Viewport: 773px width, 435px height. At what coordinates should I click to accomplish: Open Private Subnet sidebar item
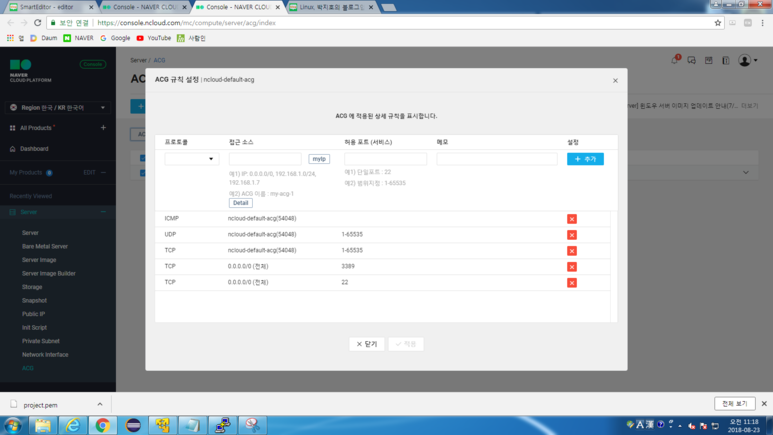point(41,341)
